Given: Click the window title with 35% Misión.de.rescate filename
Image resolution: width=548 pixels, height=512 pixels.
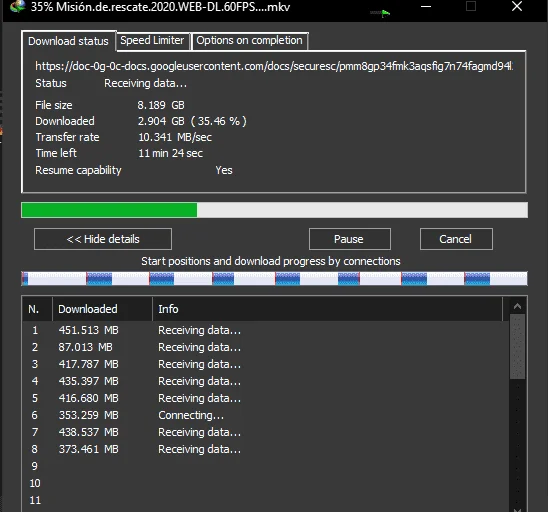Looking at the screenshot, I should click(160, 7).
